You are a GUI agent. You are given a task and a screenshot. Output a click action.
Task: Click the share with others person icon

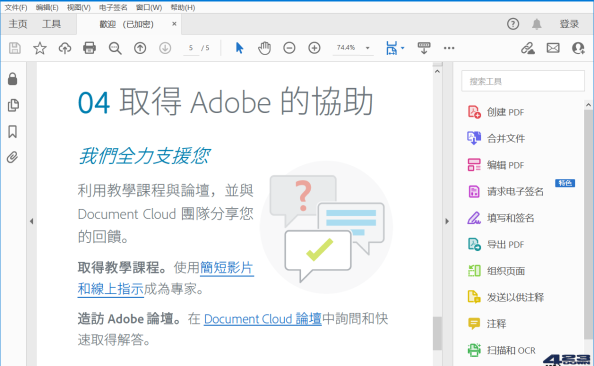(578, 48)
